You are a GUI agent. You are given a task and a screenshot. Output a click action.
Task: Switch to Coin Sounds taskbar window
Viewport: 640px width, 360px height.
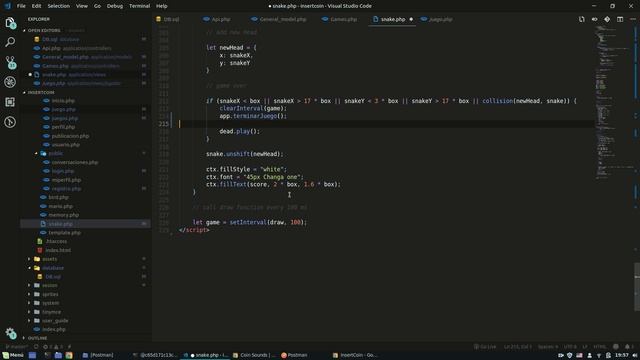254,355
